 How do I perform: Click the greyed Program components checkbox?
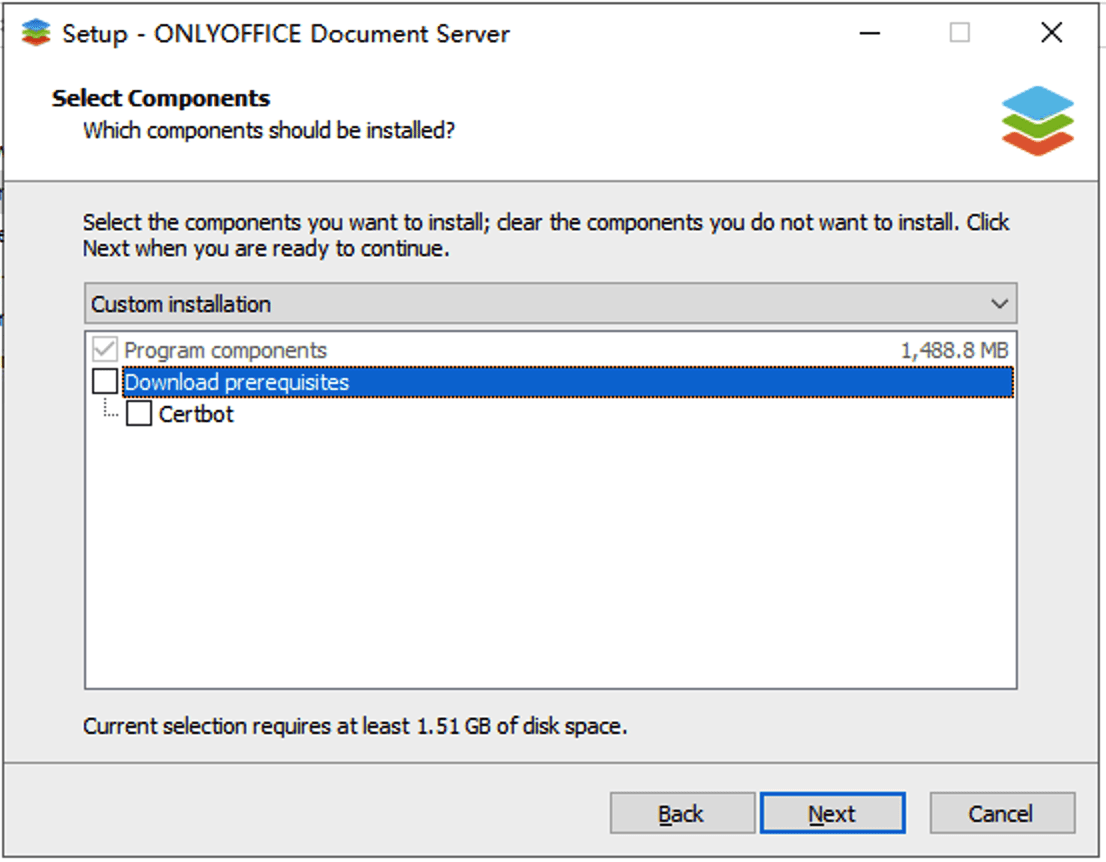[x=105, y=350]
